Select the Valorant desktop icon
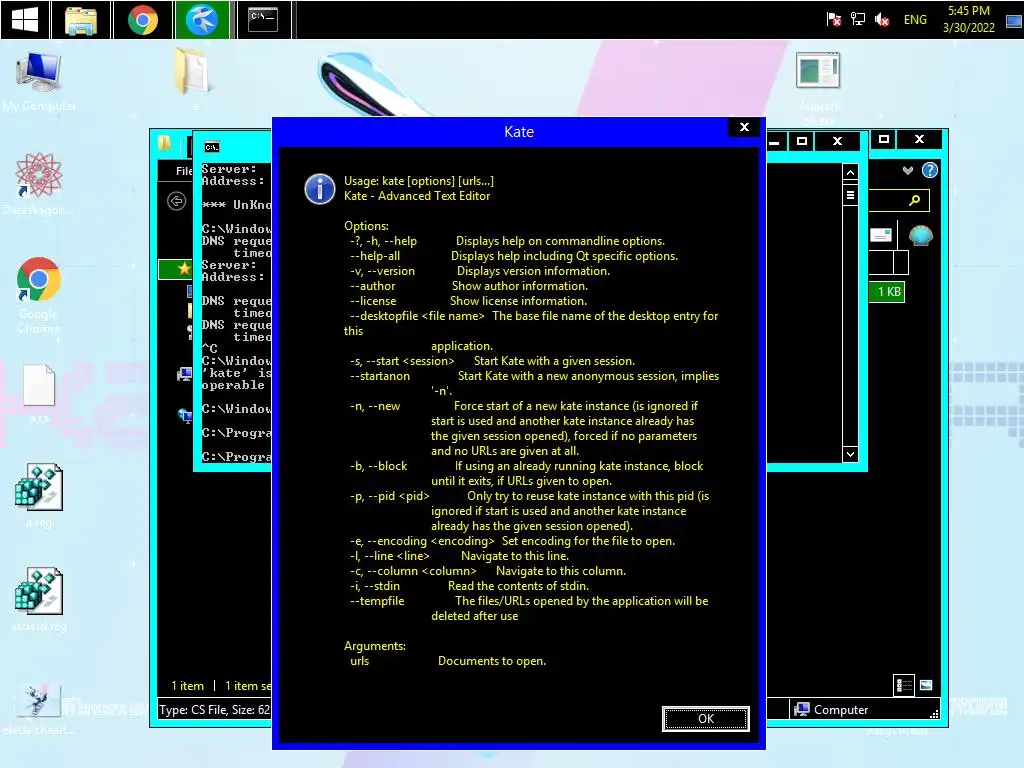The width and height of the screenshot is (1024, 768). coord(818,88)
